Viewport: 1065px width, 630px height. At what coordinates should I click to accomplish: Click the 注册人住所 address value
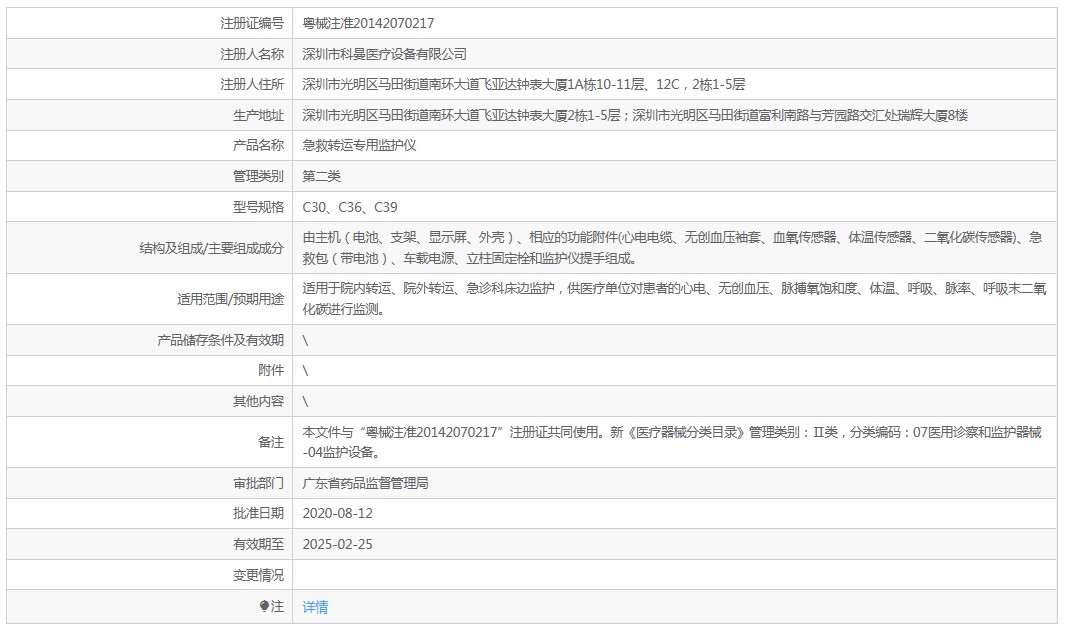coord(524,84)
